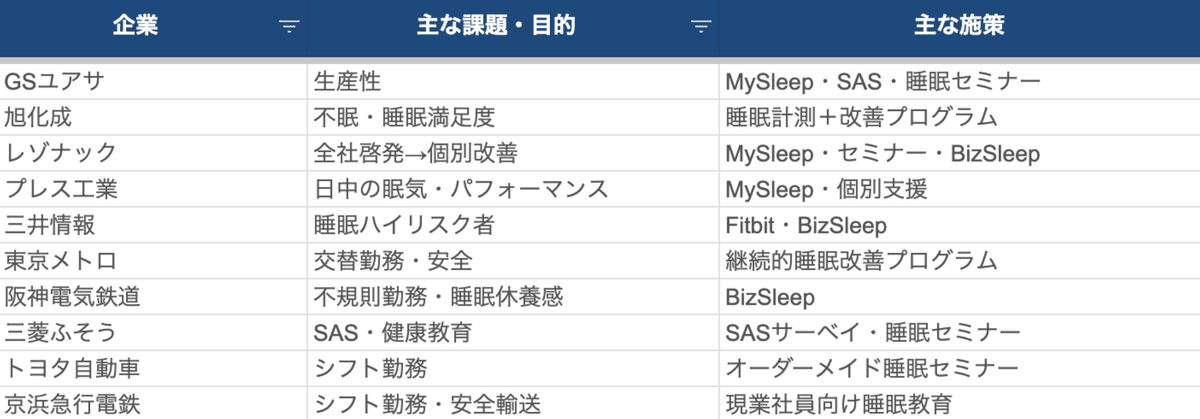Screen dimensions: 1200x419
Task: Click the 三菱ふそう cell
Action: (154, 333)
